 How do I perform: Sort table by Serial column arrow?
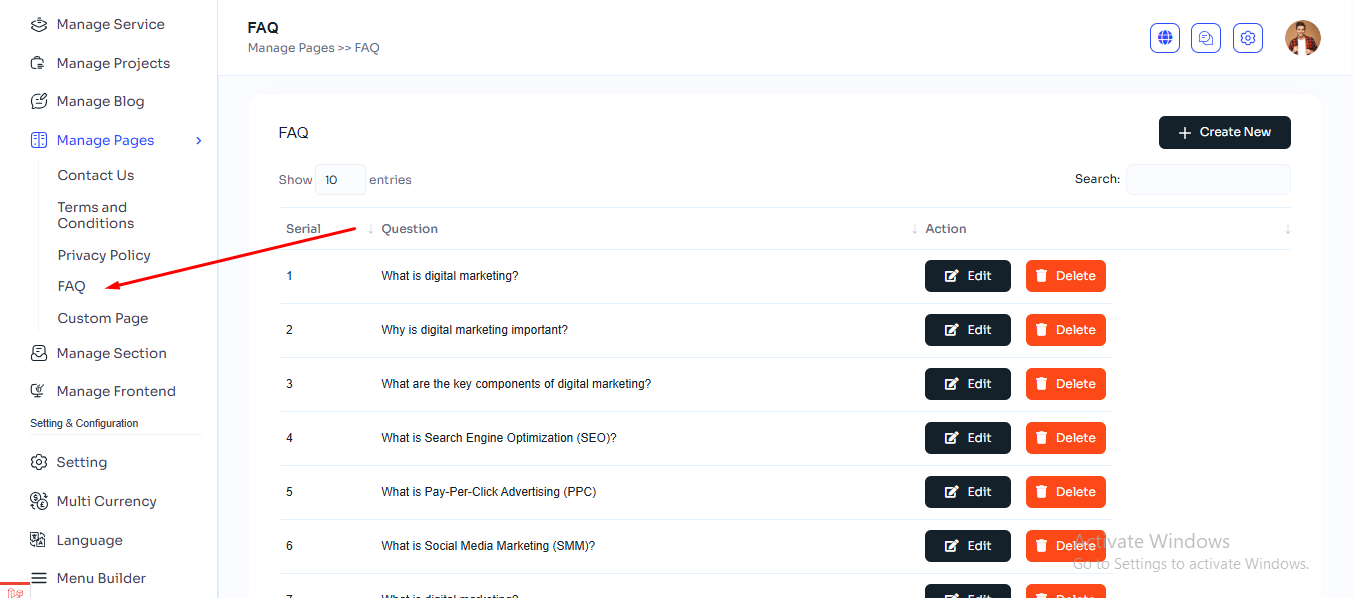click(x=370, y=229)
